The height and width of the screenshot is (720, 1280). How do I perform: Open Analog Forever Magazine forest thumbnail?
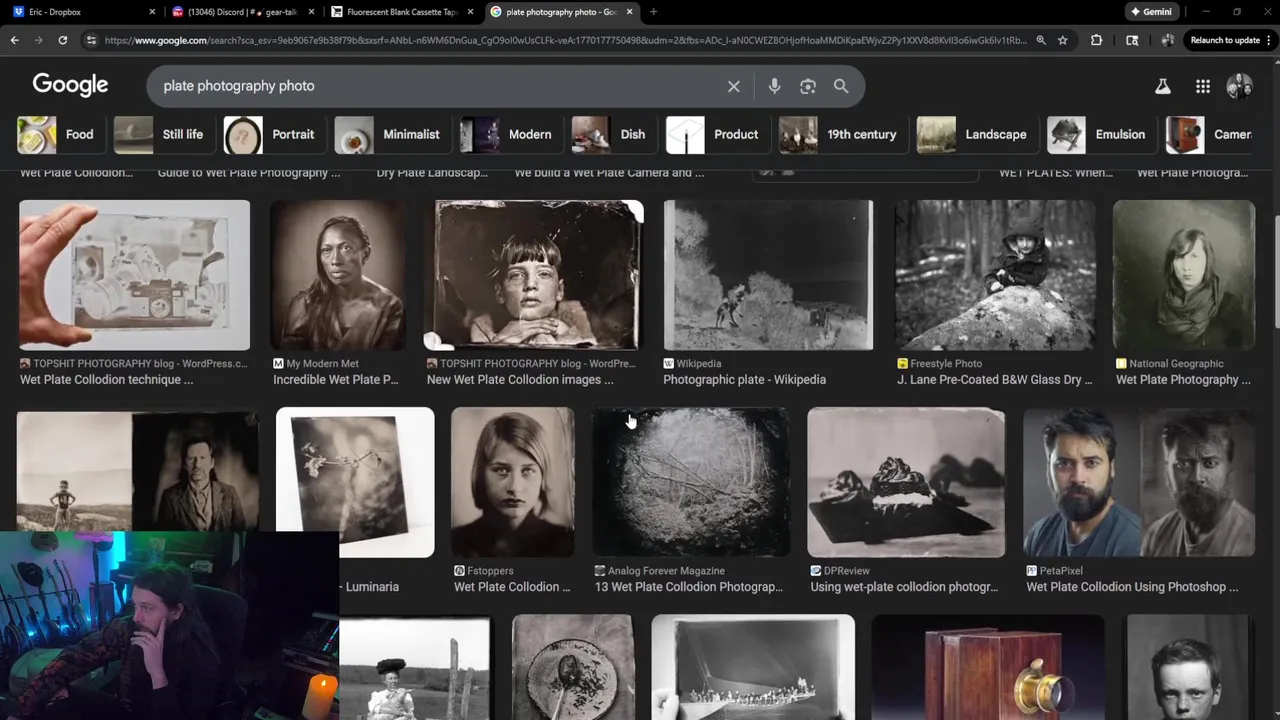click(692, 482)
